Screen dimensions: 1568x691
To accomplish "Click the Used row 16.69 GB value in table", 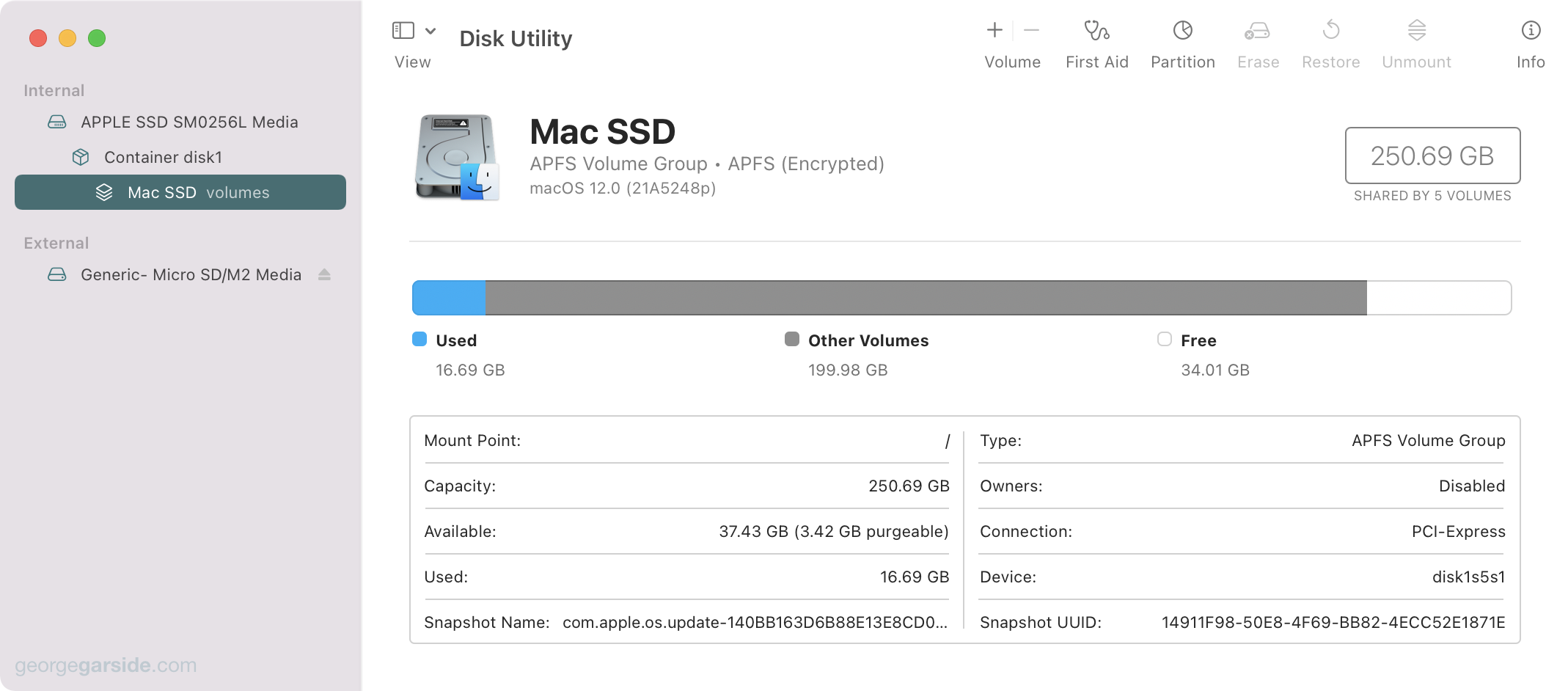I will (x=915, y=577).
